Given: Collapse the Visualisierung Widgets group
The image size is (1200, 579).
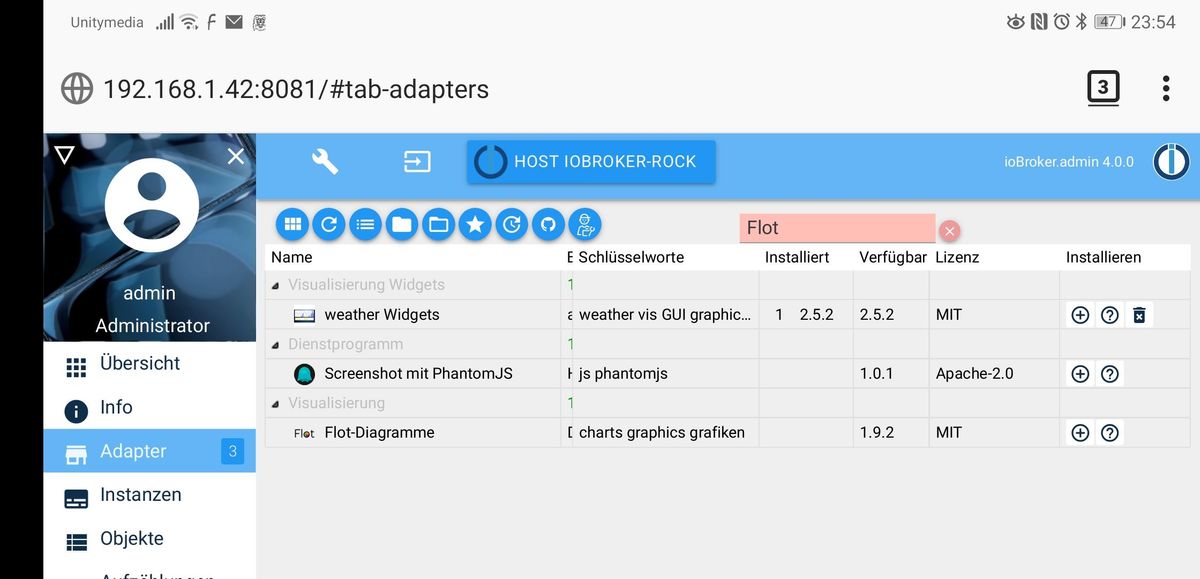Looking at the screenshot, I should coord(276,285).
